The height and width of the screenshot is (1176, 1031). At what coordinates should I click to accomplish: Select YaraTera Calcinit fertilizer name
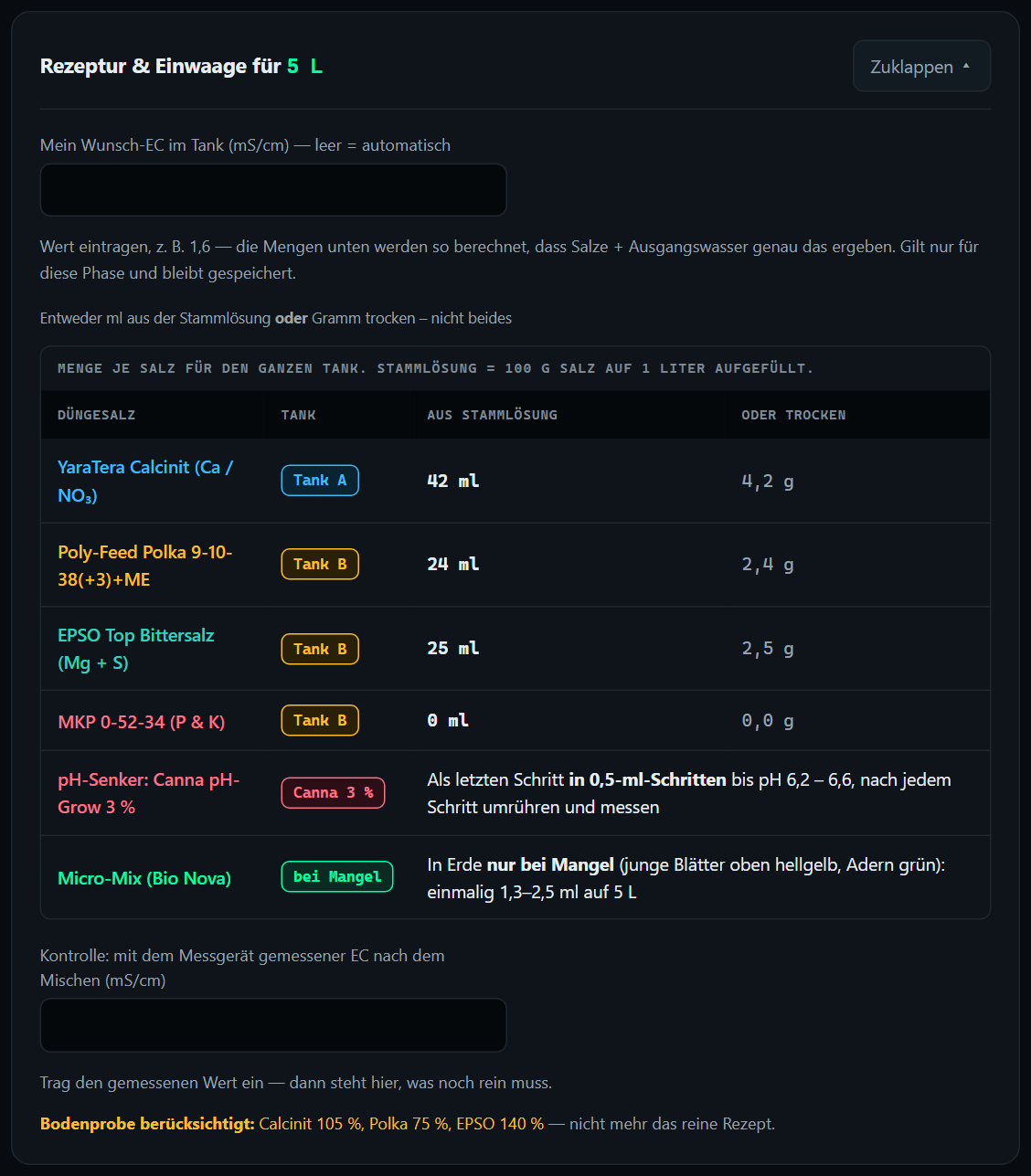(145, 481)
